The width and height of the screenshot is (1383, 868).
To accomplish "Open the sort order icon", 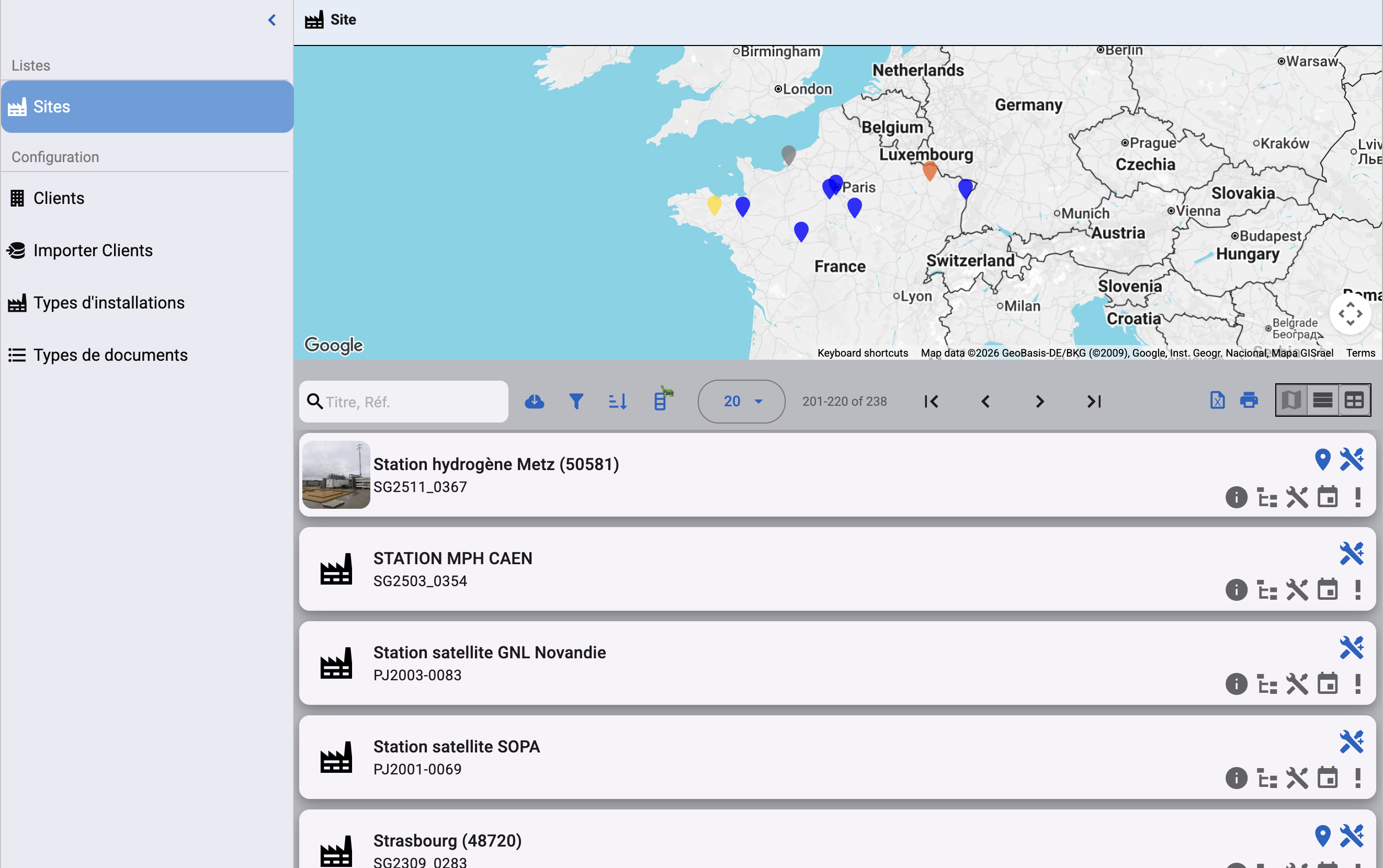I will pos(618,401).
